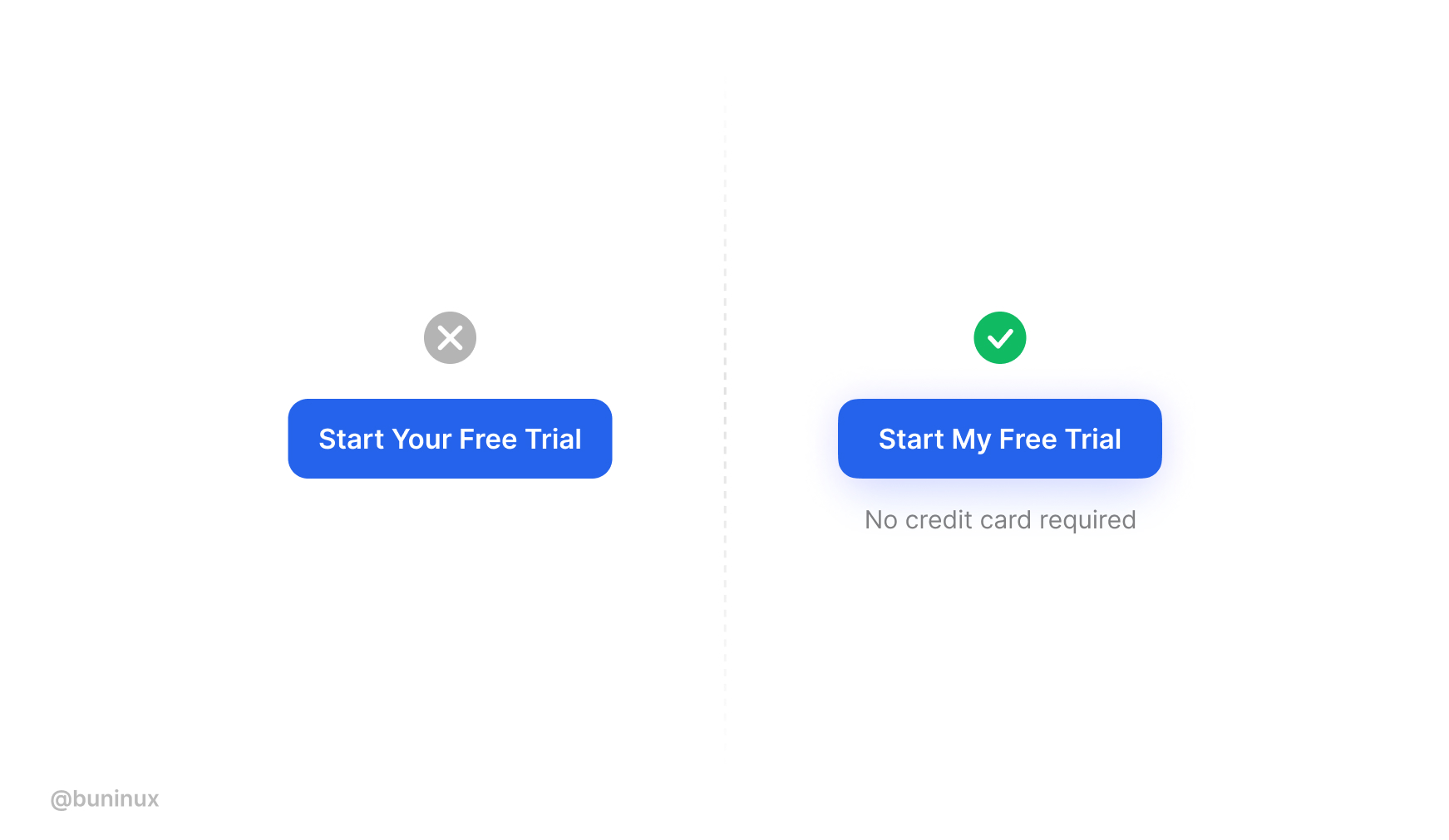The image size is (1449, 840).
Task: Click the gray X circle icon
Action: click(450, 338)
